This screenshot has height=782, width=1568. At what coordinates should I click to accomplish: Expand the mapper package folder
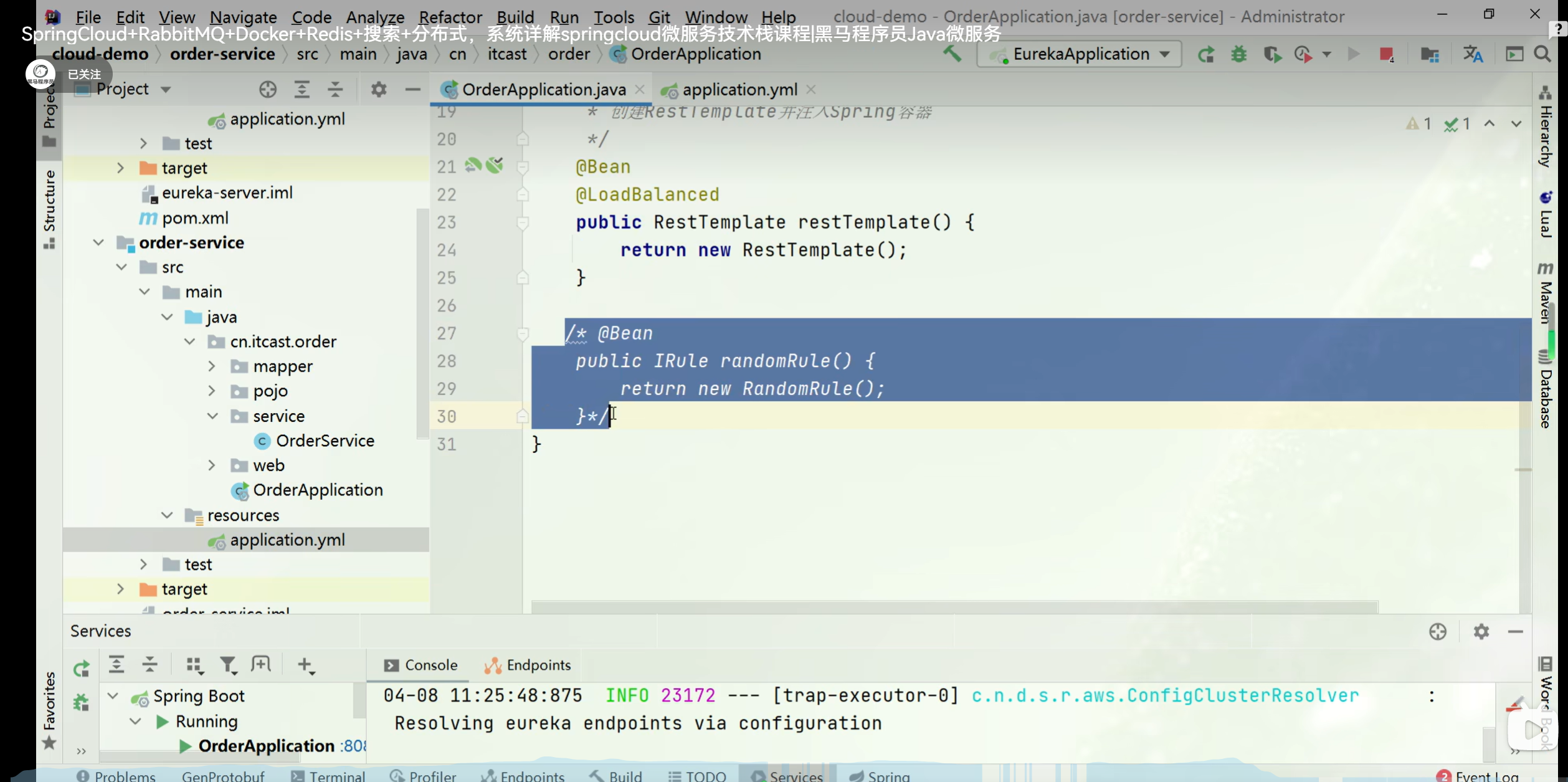click(212, 366)
